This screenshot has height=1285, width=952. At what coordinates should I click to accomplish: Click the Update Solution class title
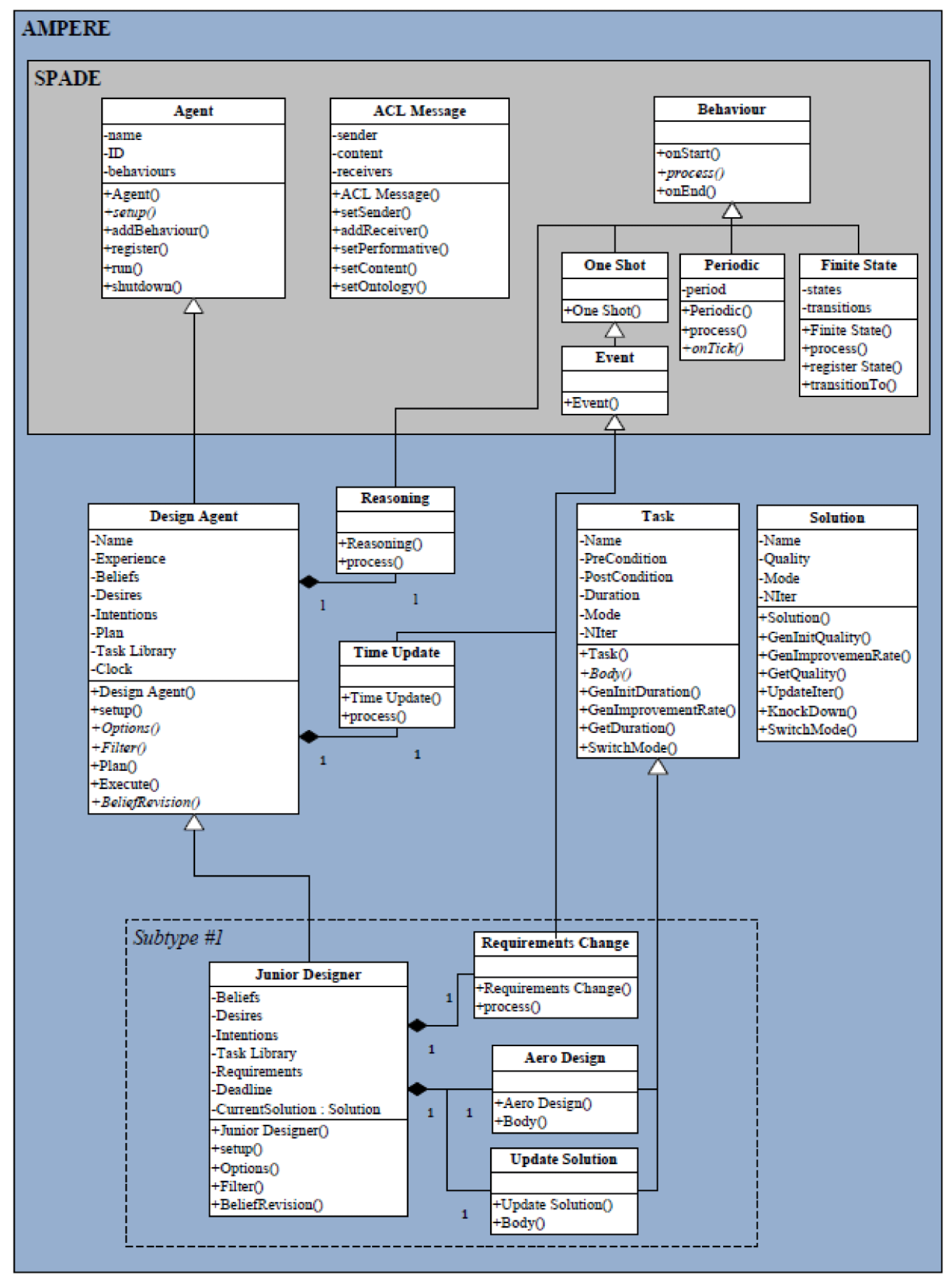point(564,1159)
